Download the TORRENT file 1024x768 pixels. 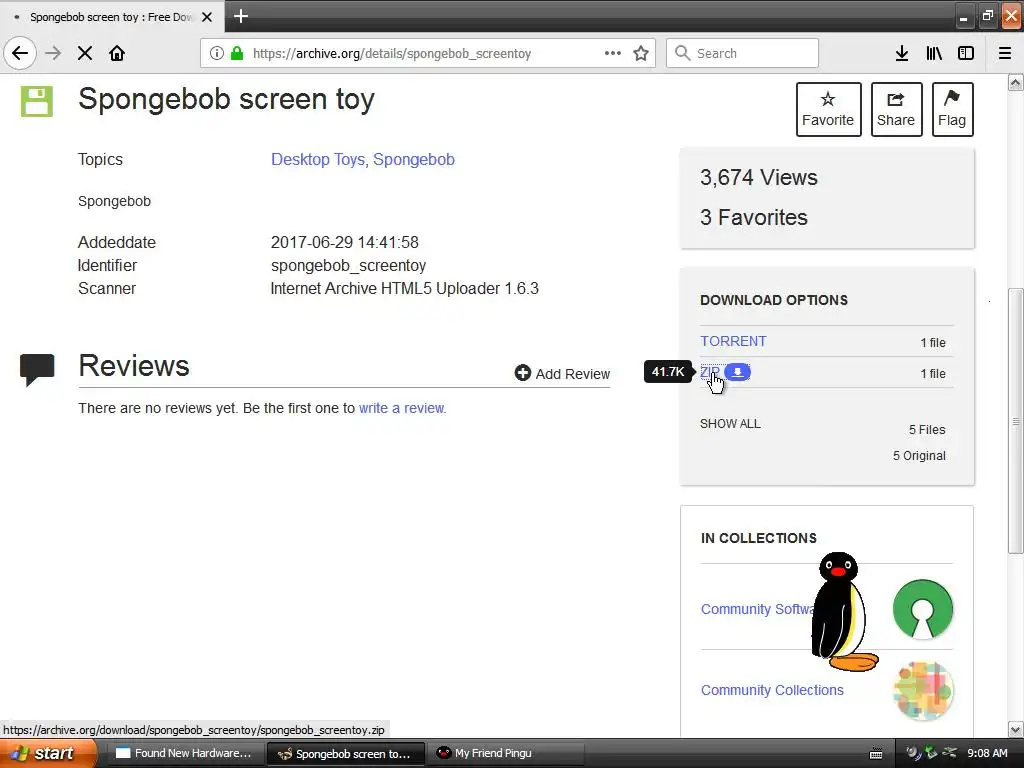click(733, 341)
